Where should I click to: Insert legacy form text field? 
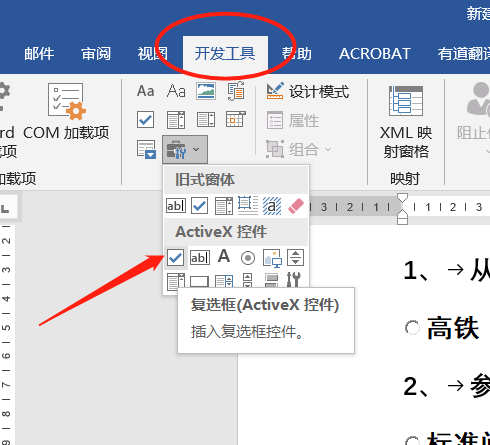click(176, 206)
